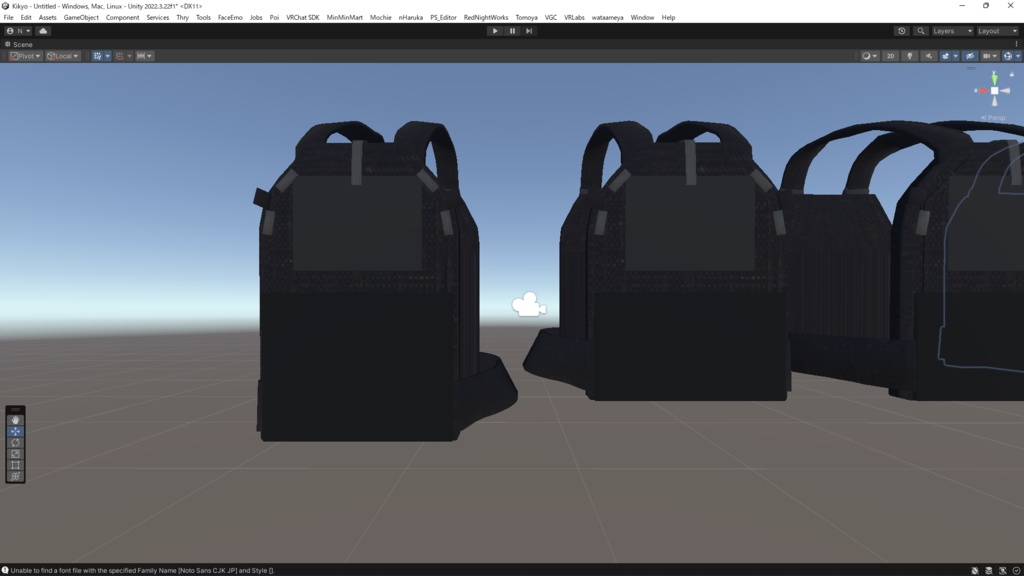Click the leftmost bug icon in bottom-right status bar

tap(974, 570)
